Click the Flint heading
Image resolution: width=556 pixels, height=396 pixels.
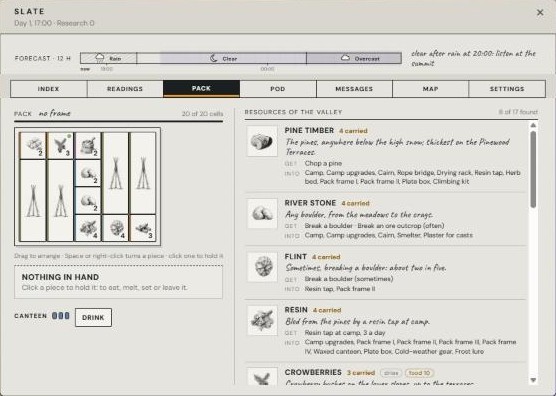(x=296, y=257)
